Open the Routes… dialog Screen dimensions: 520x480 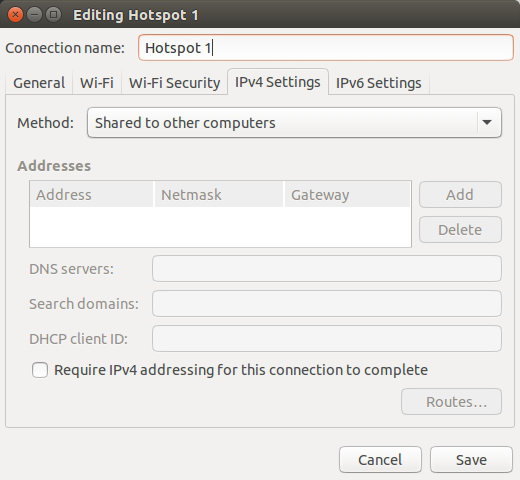(451, 402)
